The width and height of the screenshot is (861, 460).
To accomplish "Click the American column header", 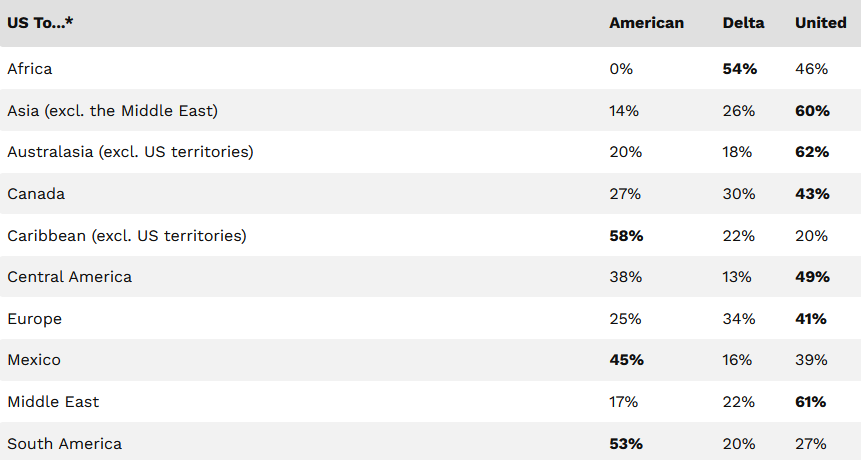I will 646,23.
